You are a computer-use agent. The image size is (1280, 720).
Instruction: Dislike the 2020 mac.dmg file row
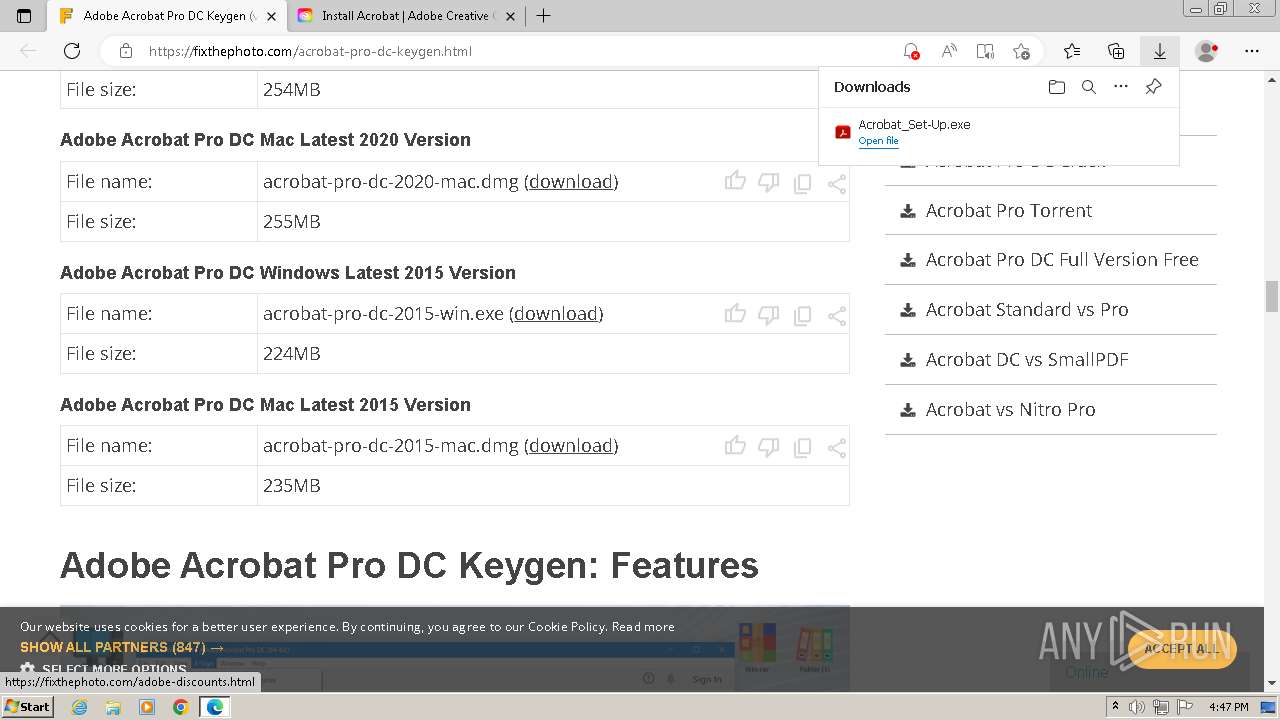768,182
